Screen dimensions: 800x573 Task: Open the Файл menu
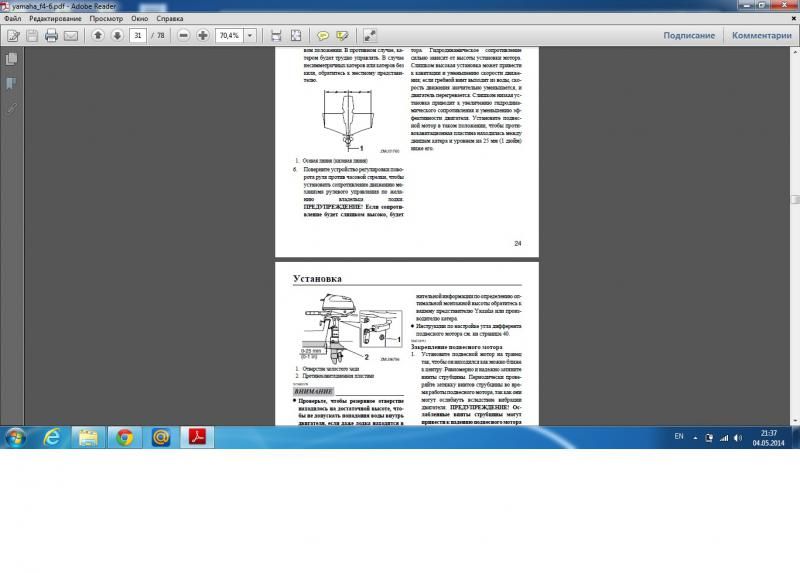pyautogui.click(x=12, y=18)
